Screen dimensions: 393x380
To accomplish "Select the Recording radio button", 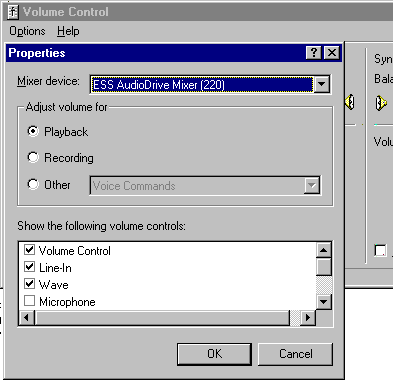I will [x=33, y=157].
